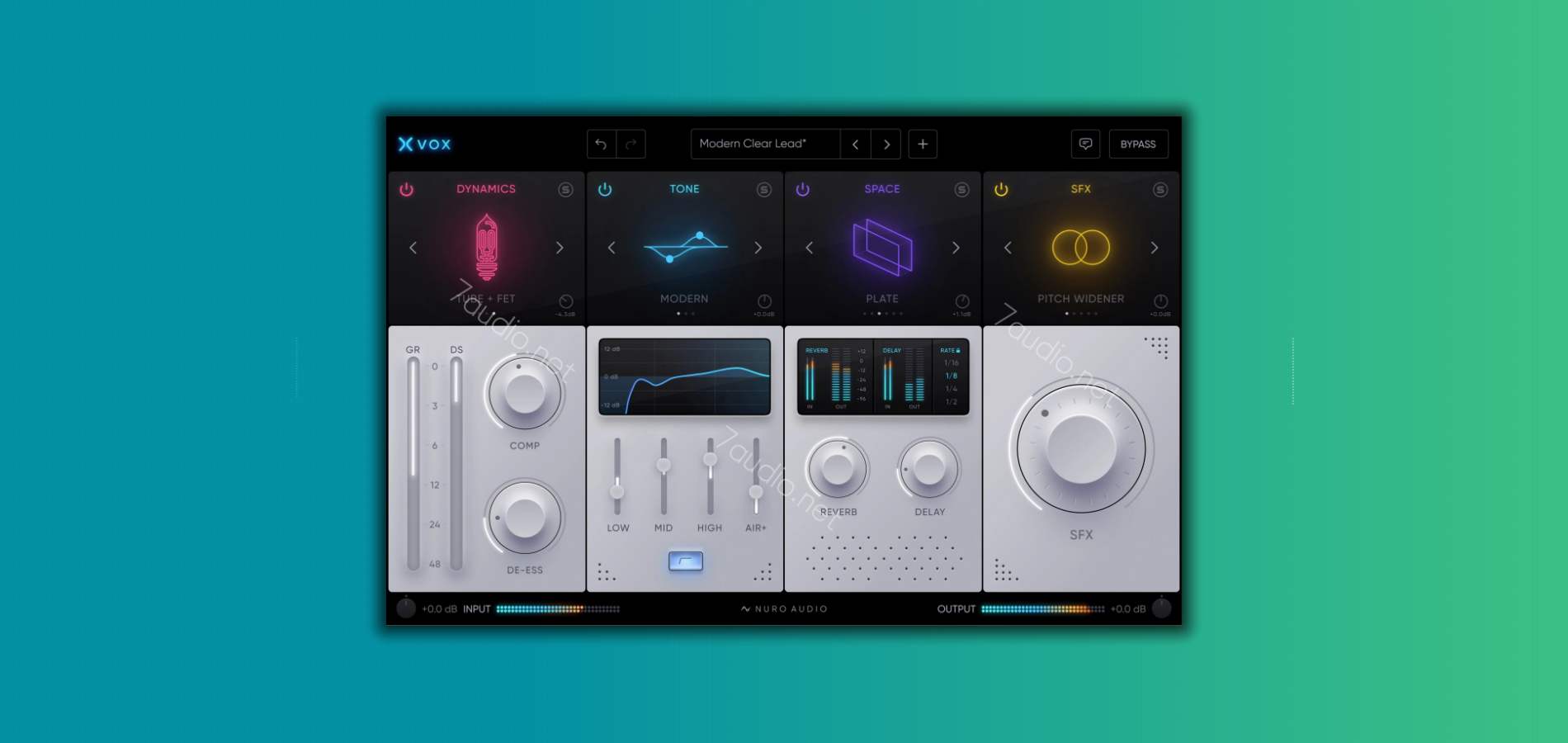Click the DELAY knob
The width and height of the screenshot is (1568, 743).
point(929,468)
